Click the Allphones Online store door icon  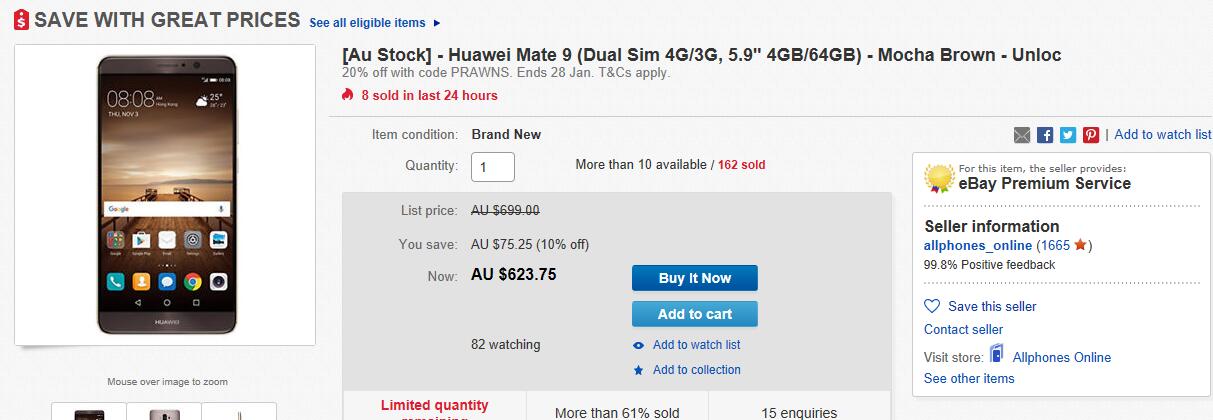(x=996, y=354)
